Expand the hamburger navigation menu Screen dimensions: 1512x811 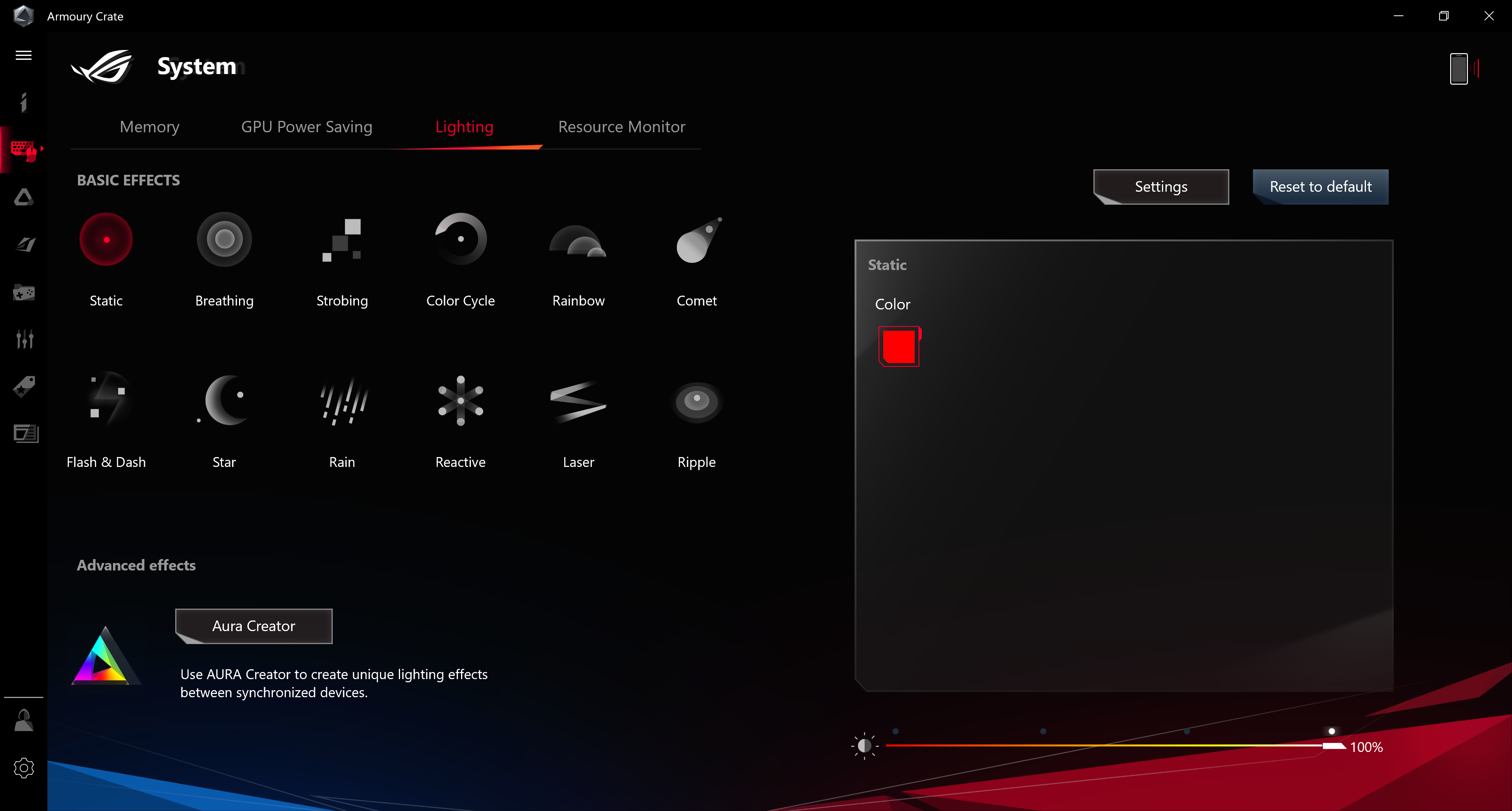[24, 55]
